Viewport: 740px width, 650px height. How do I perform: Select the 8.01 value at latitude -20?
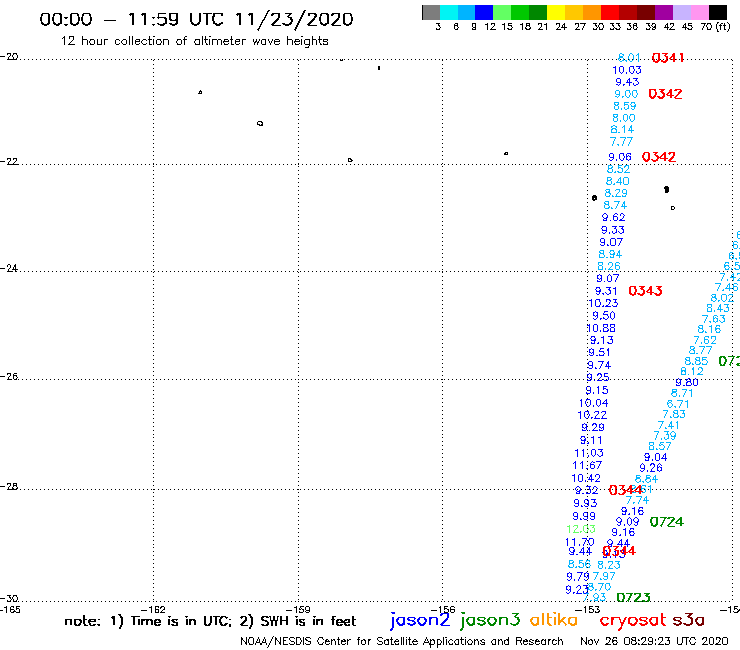(629, 58)
